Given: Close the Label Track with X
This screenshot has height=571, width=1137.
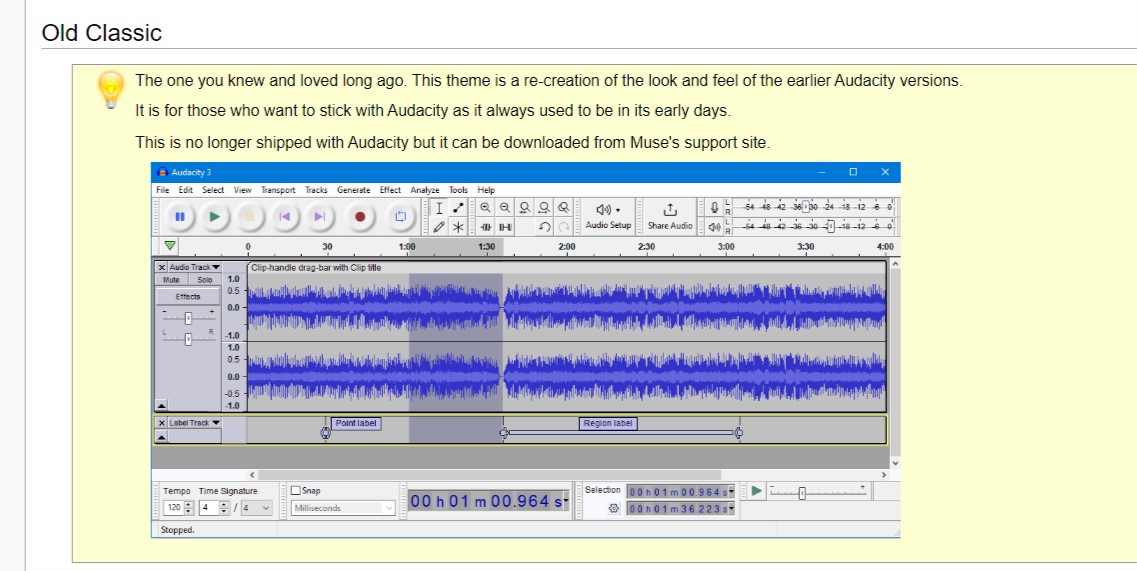Looking at the screenshot, I should tap(162, 423).
